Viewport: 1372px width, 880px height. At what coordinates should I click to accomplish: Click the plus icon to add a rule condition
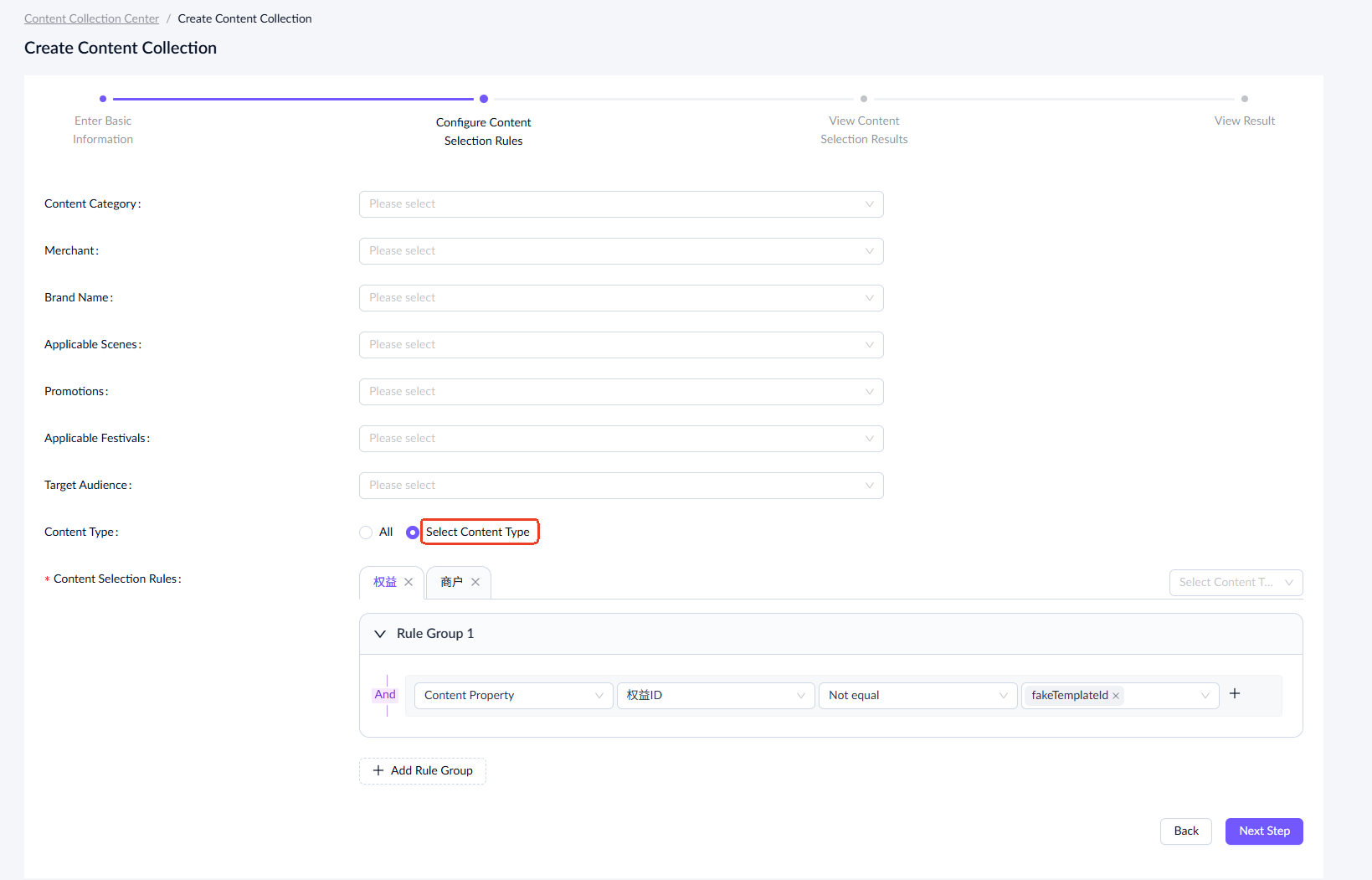tap(1235, 693)
